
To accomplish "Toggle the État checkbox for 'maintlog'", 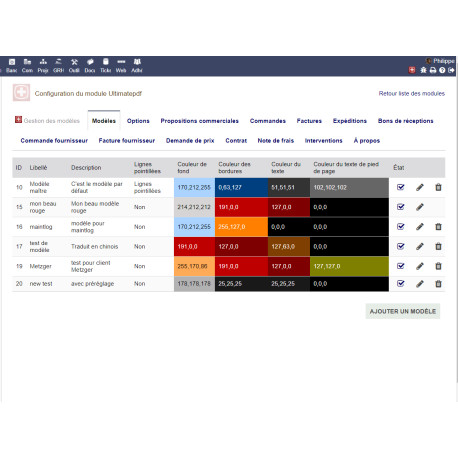I will [x=401, y=226].
